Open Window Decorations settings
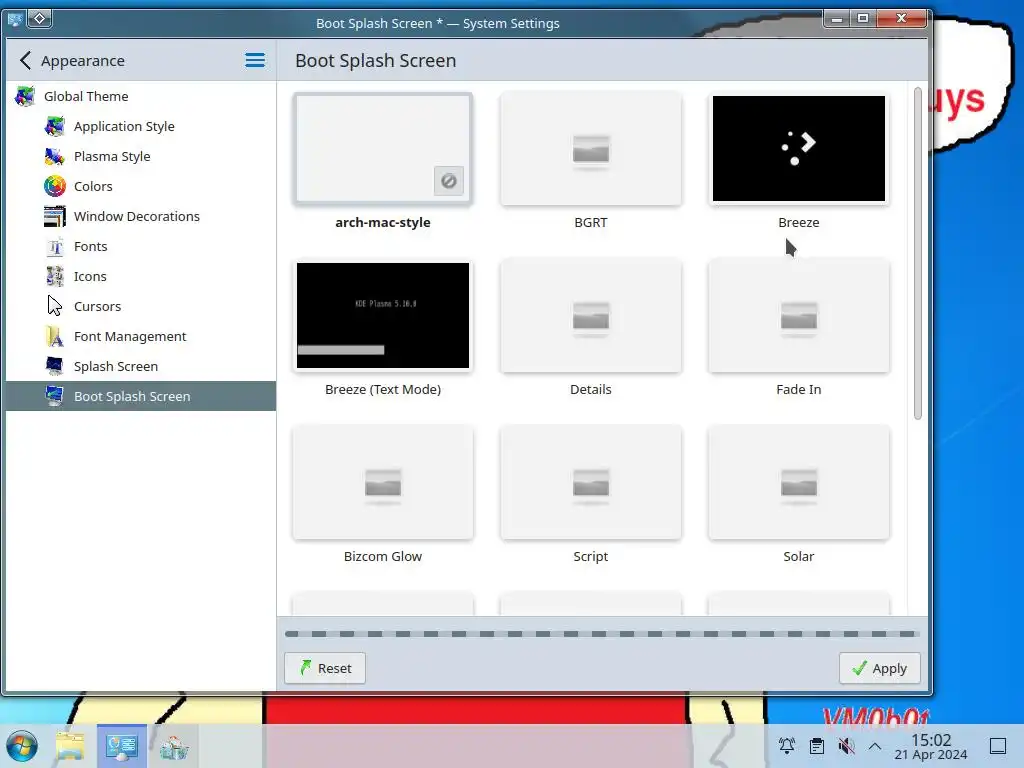The height and width of the screenshot is (768, 1024). [x=140, y=216]
